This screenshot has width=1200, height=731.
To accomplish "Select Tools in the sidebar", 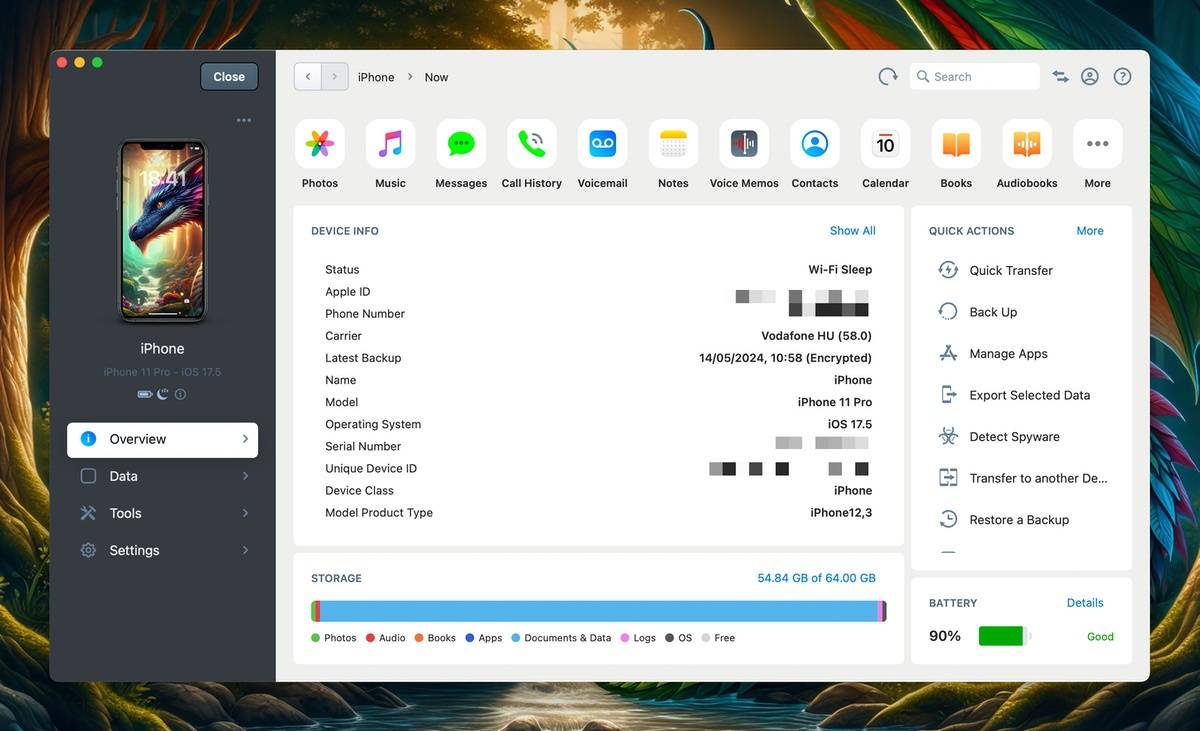I will [162, 513].
